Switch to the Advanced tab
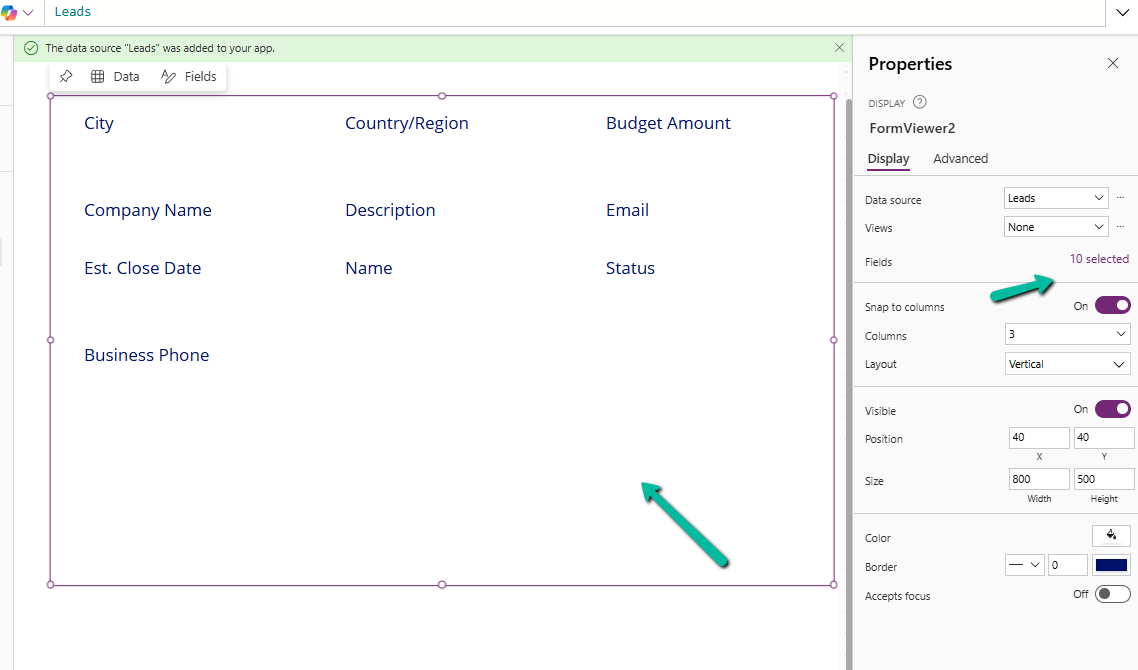 tap(960, 158)
